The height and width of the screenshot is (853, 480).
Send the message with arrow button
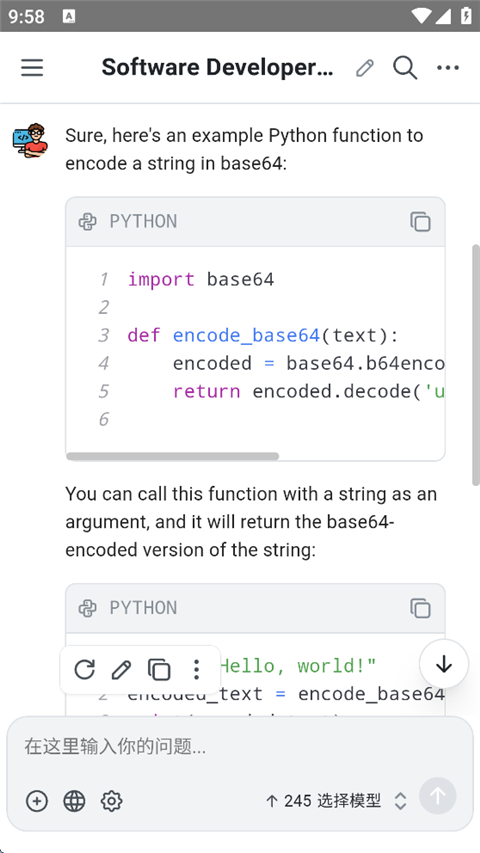click(438, 796)
